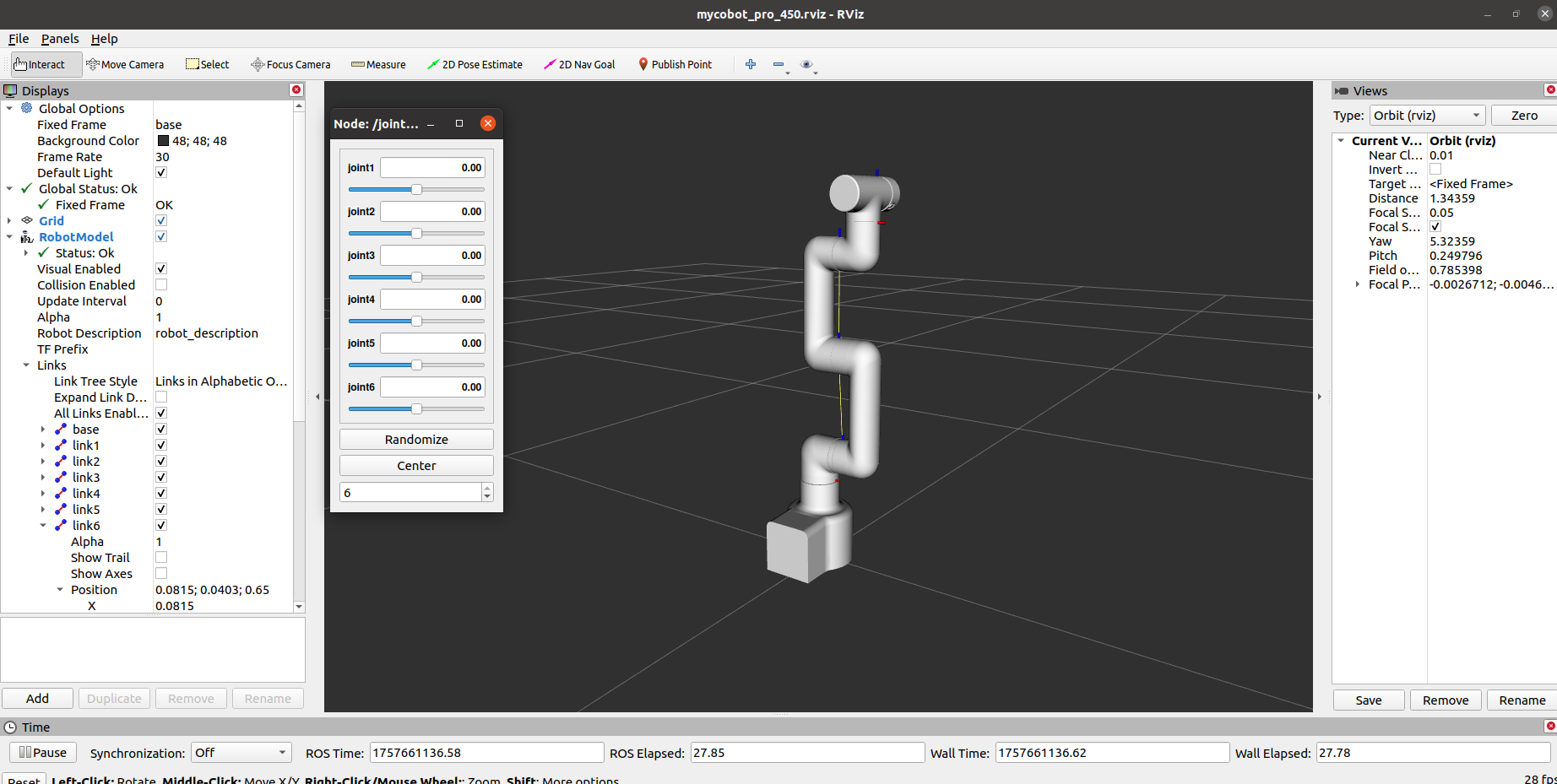Click the Center button
Screen dimensions: 1557x784
tap(416, 466)
